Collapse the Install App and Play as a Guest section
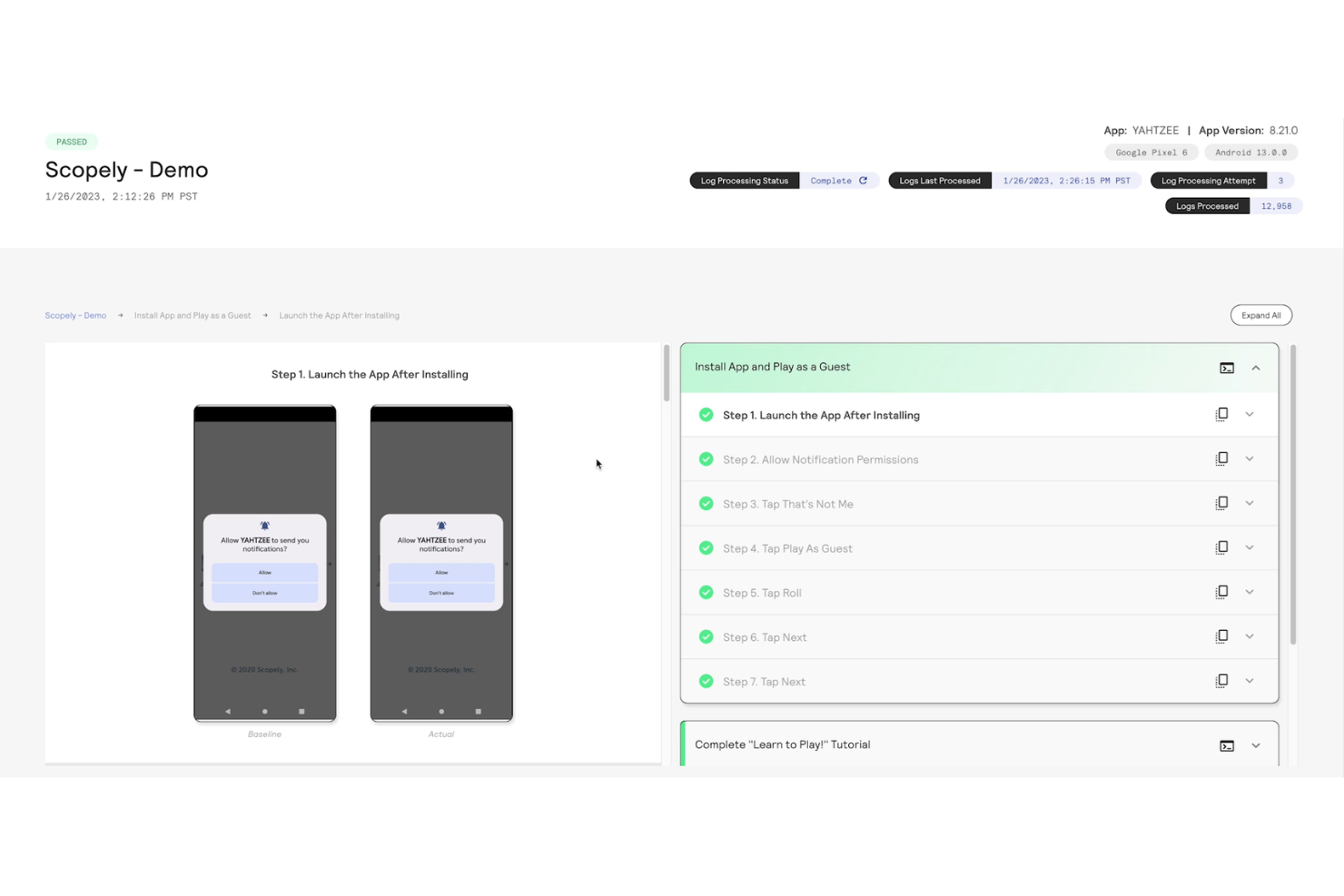This screenshot has width=1344, height=896. pos(1256,367)
